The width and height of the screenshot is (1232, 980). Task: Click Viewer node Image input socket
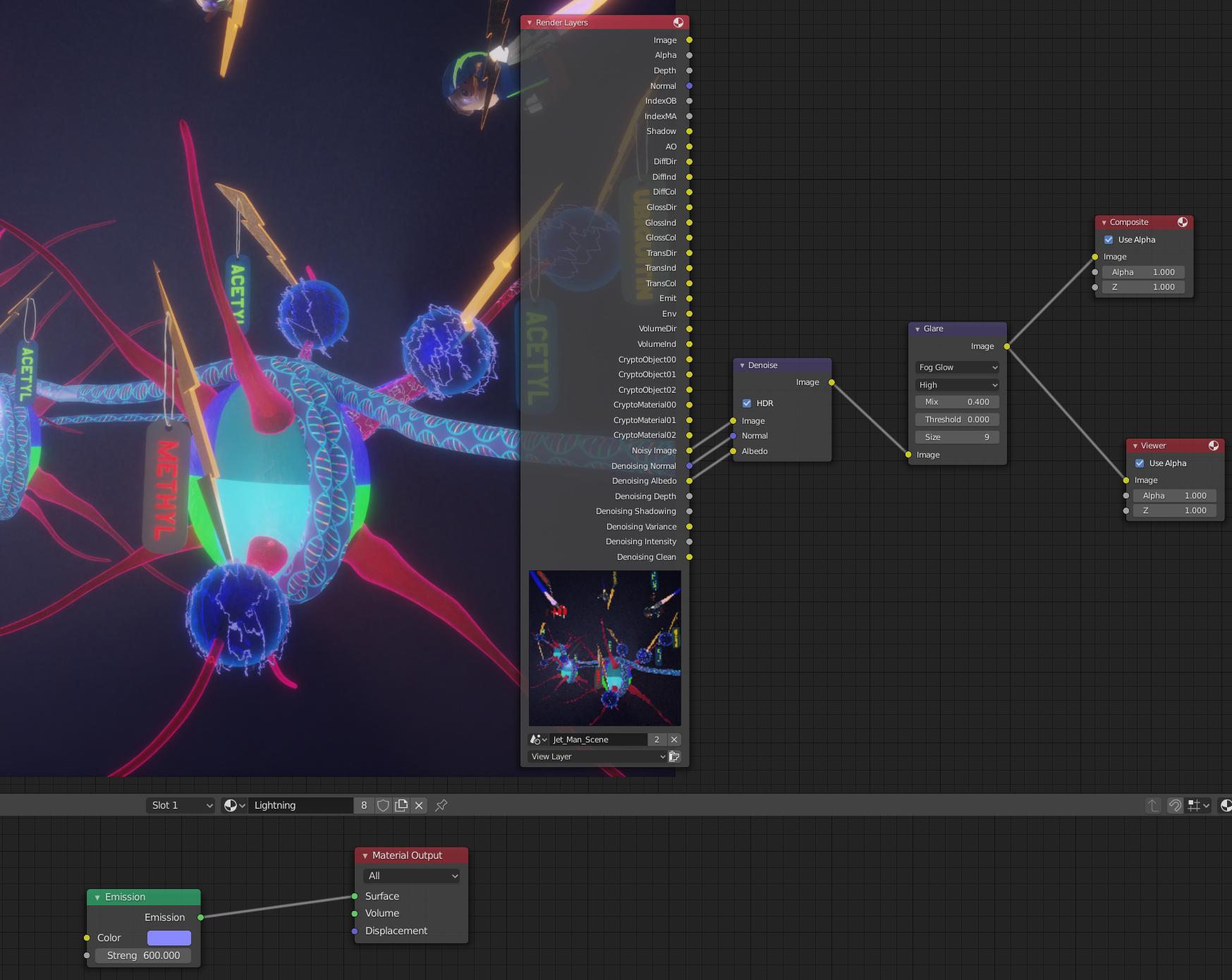pos(1126,480)
